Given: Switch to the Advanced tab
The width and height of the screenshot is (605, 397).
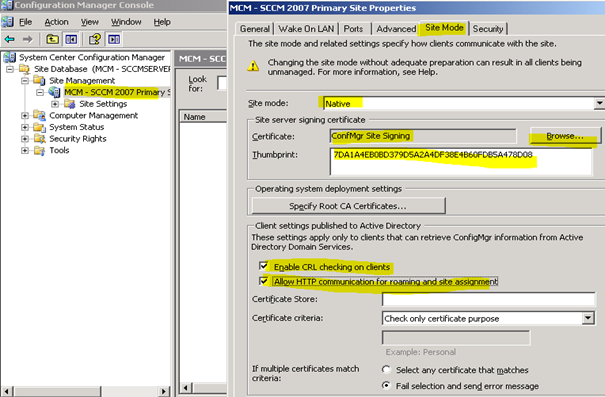Looking at the screenshot, I should [396, 29].
